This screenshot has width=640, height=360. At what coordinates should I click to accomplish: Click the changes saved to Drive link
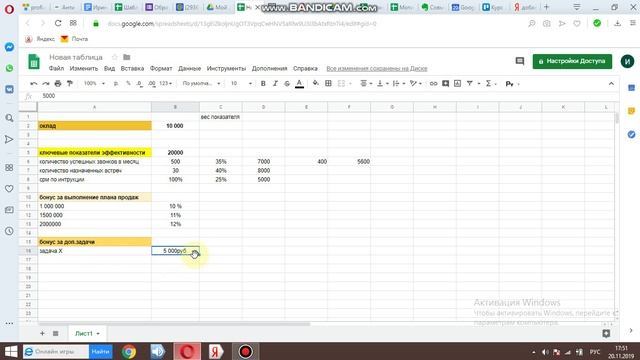coord(377,69)
